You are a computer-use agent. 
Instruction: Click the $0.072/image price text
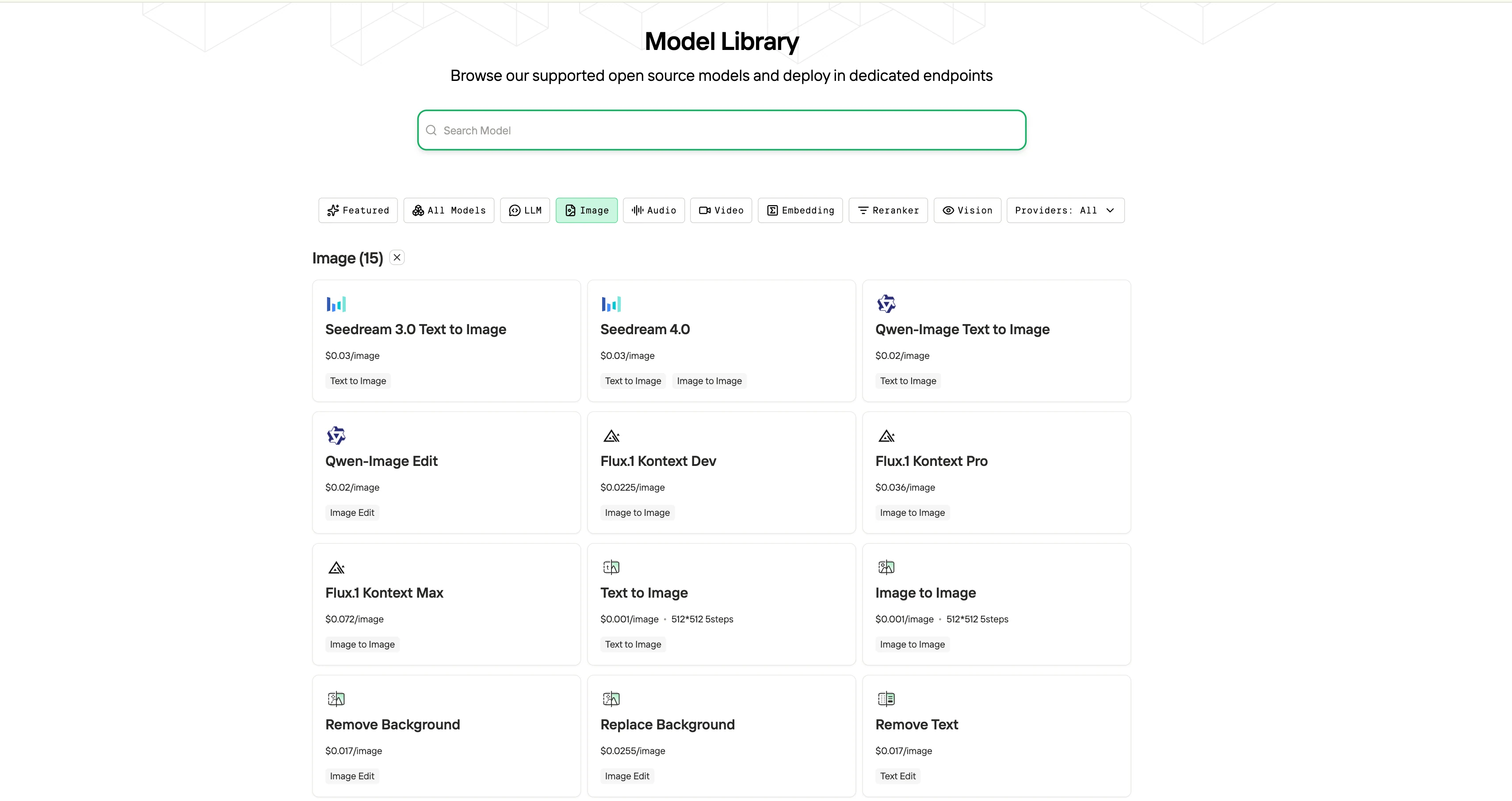pos(355,619)
